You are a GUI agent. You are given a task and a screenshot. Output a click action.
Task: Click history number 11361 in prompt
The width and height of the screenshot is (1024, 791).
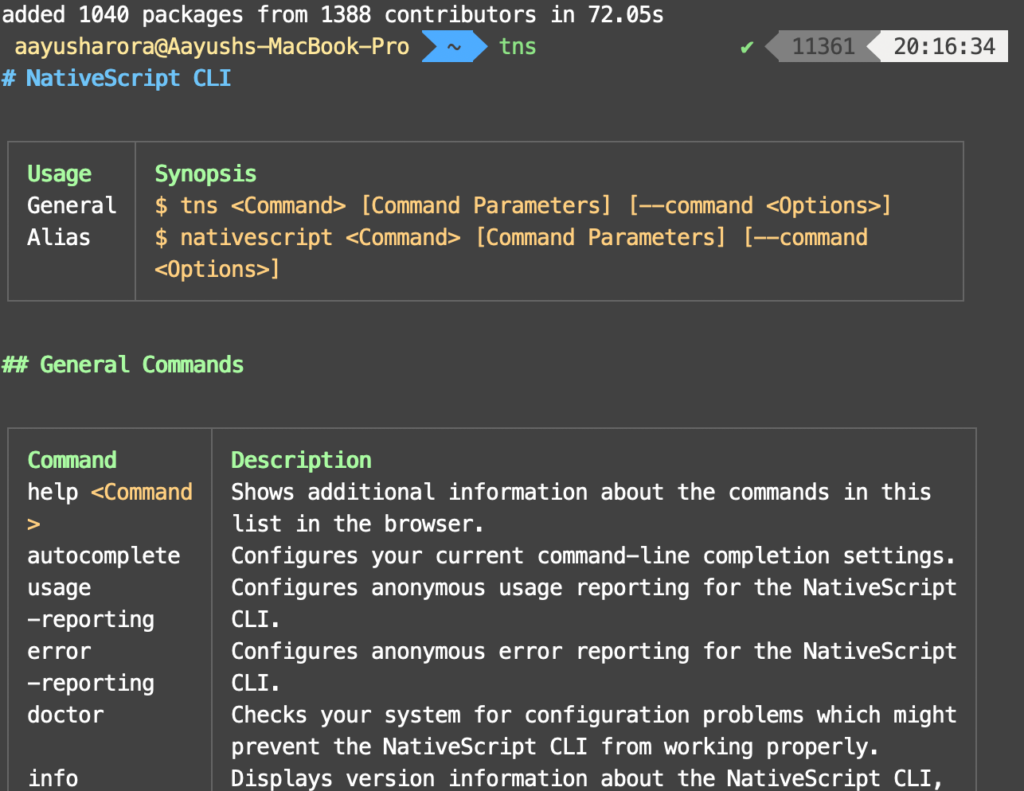pyautogui.click(x=823, y=46)
